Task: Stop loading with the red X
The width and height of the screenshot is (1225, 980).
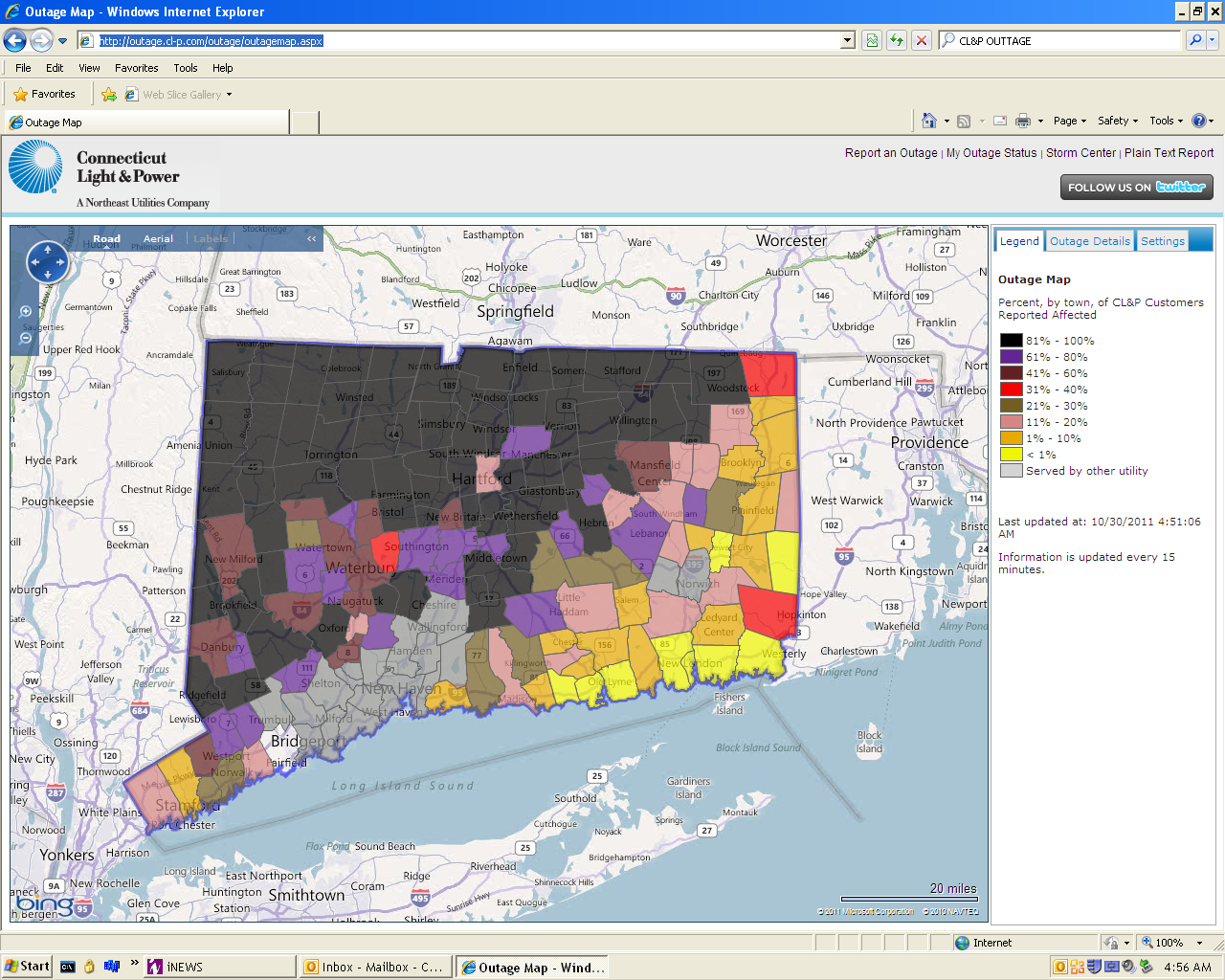Action: [x=922, y=41]
